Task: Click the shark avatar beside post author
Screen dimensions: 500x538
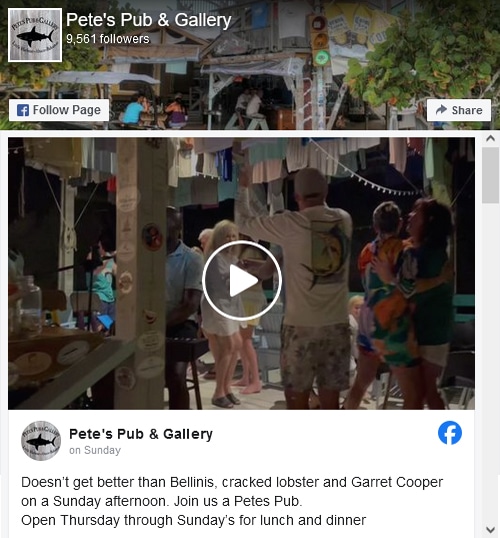Action: pos(41,441)
